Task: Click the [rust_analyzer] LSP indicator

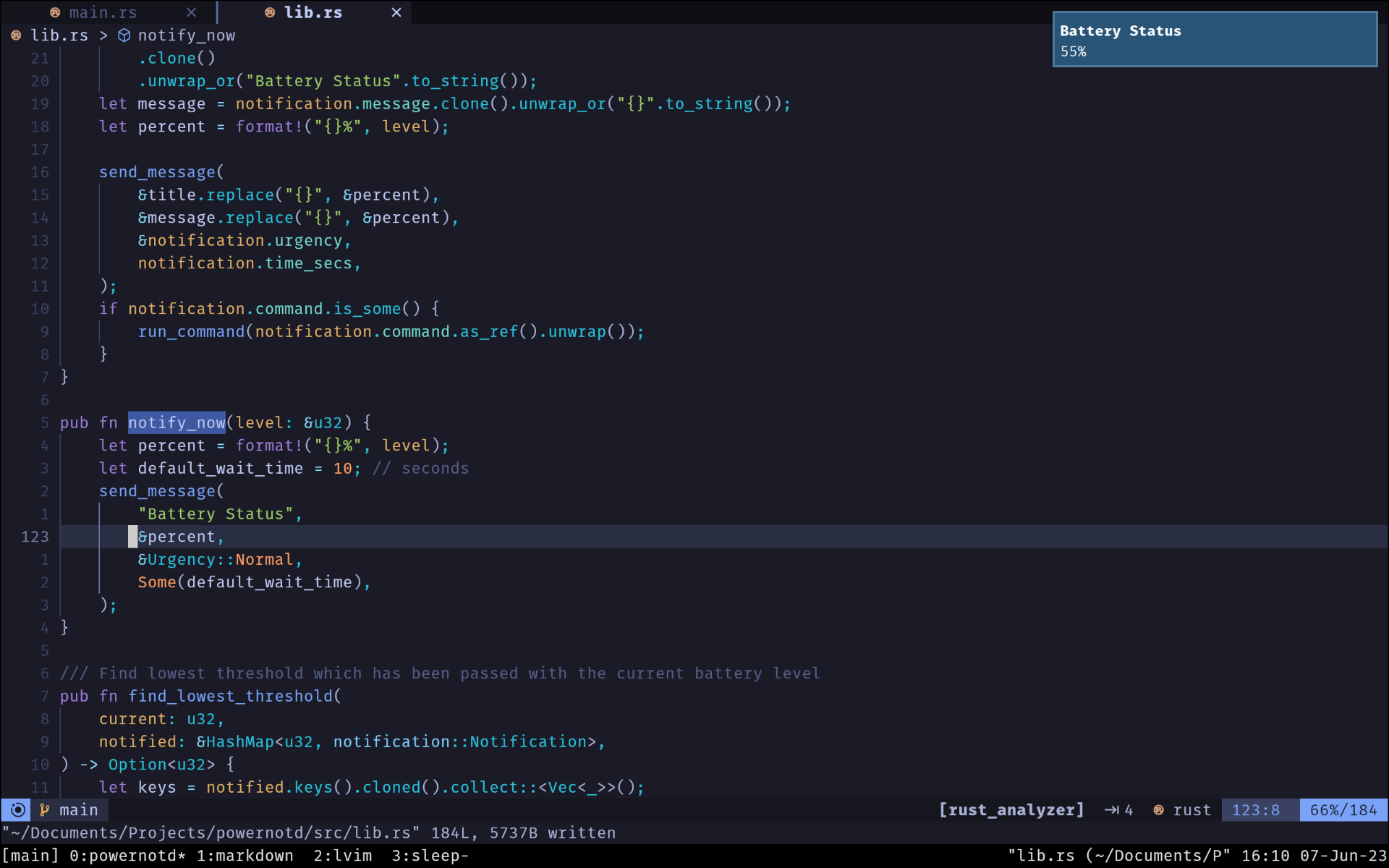Action: (1011, 810)
